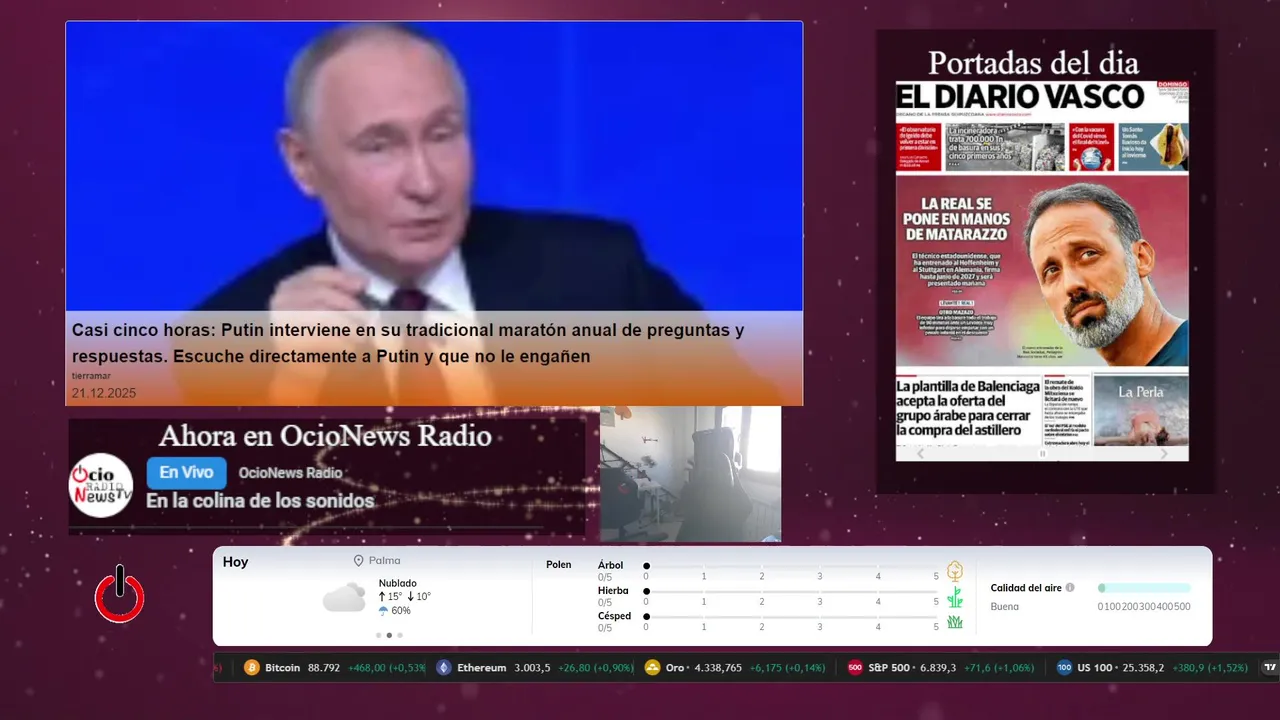
Task: Select the first weather carousel dot
Action: click(x=378, y=635)
